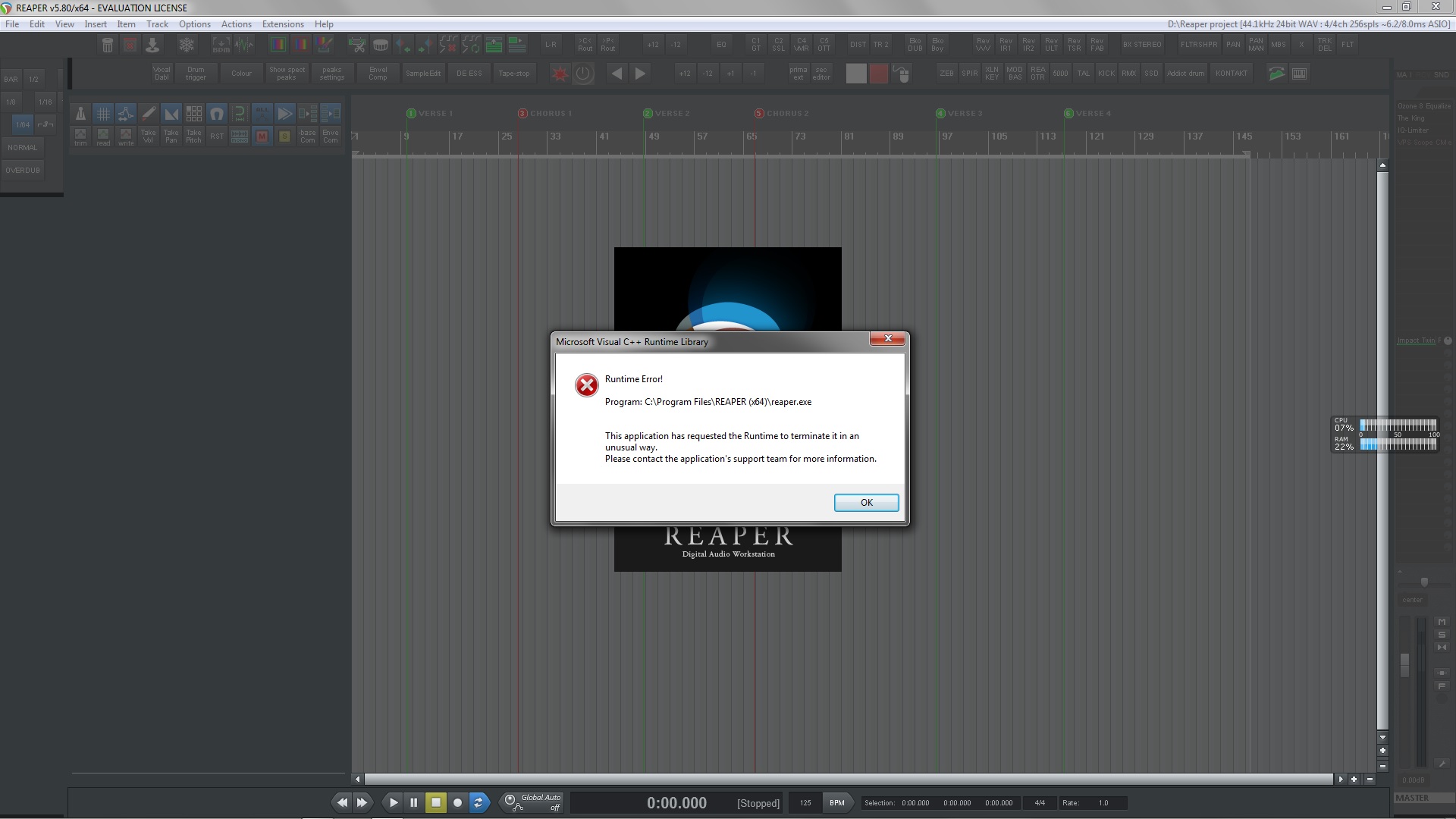Toggle the repeat loop button in the transport

(x=479, y=802)
